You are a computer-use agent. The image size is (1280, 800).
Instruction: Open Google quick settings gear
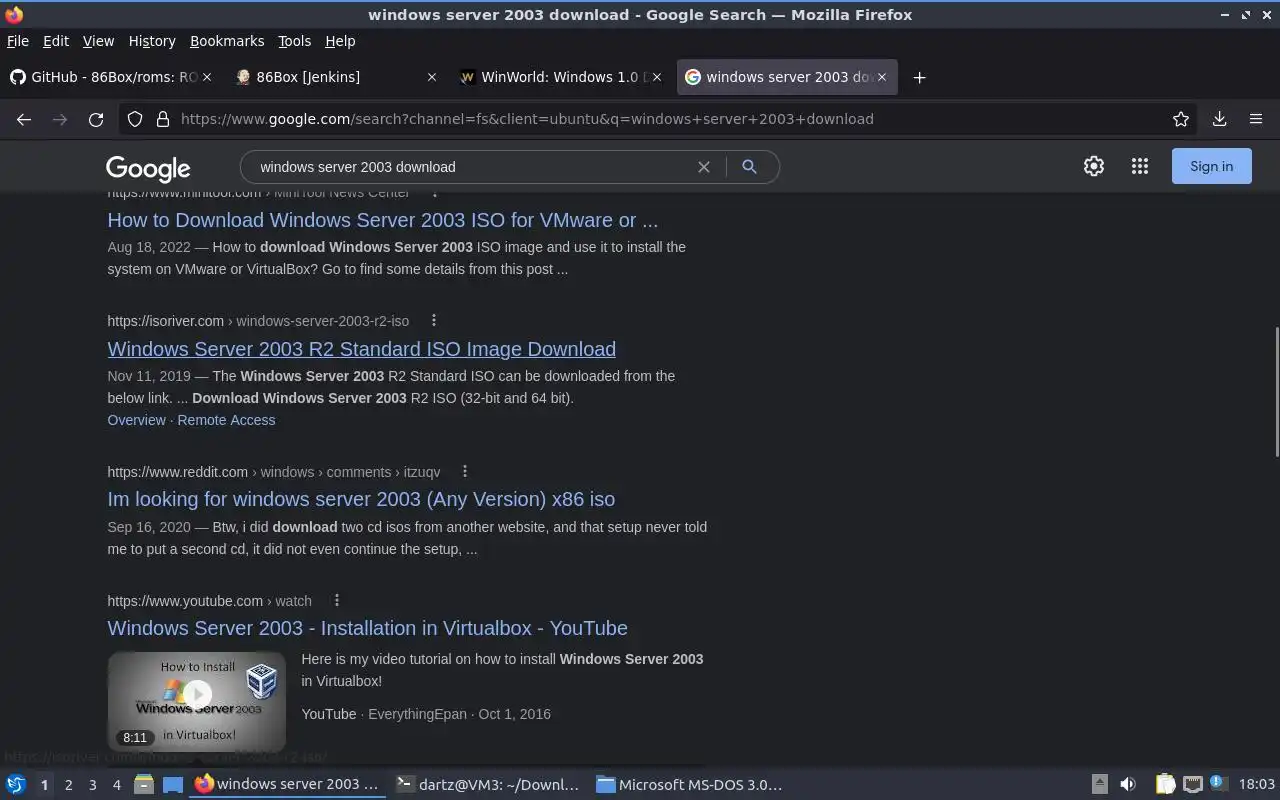coord(1094,167)
